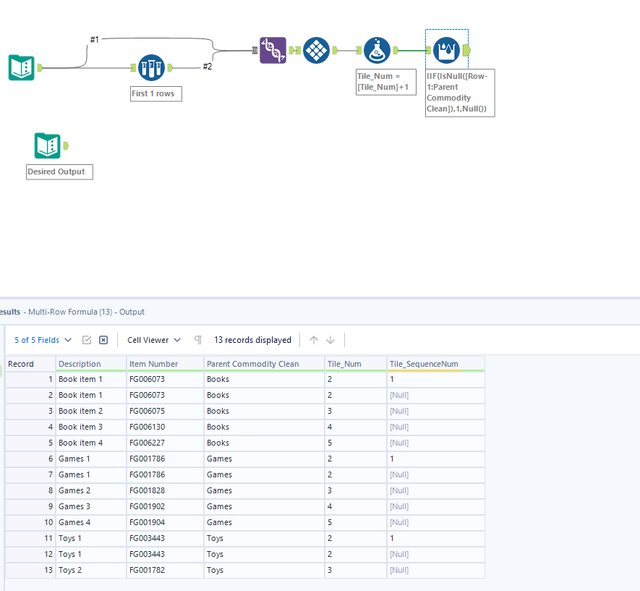This screenshot has height=591, width=640.
Task: Select Parent Commodity Clean cell in record 11
Action: point(264,538)
